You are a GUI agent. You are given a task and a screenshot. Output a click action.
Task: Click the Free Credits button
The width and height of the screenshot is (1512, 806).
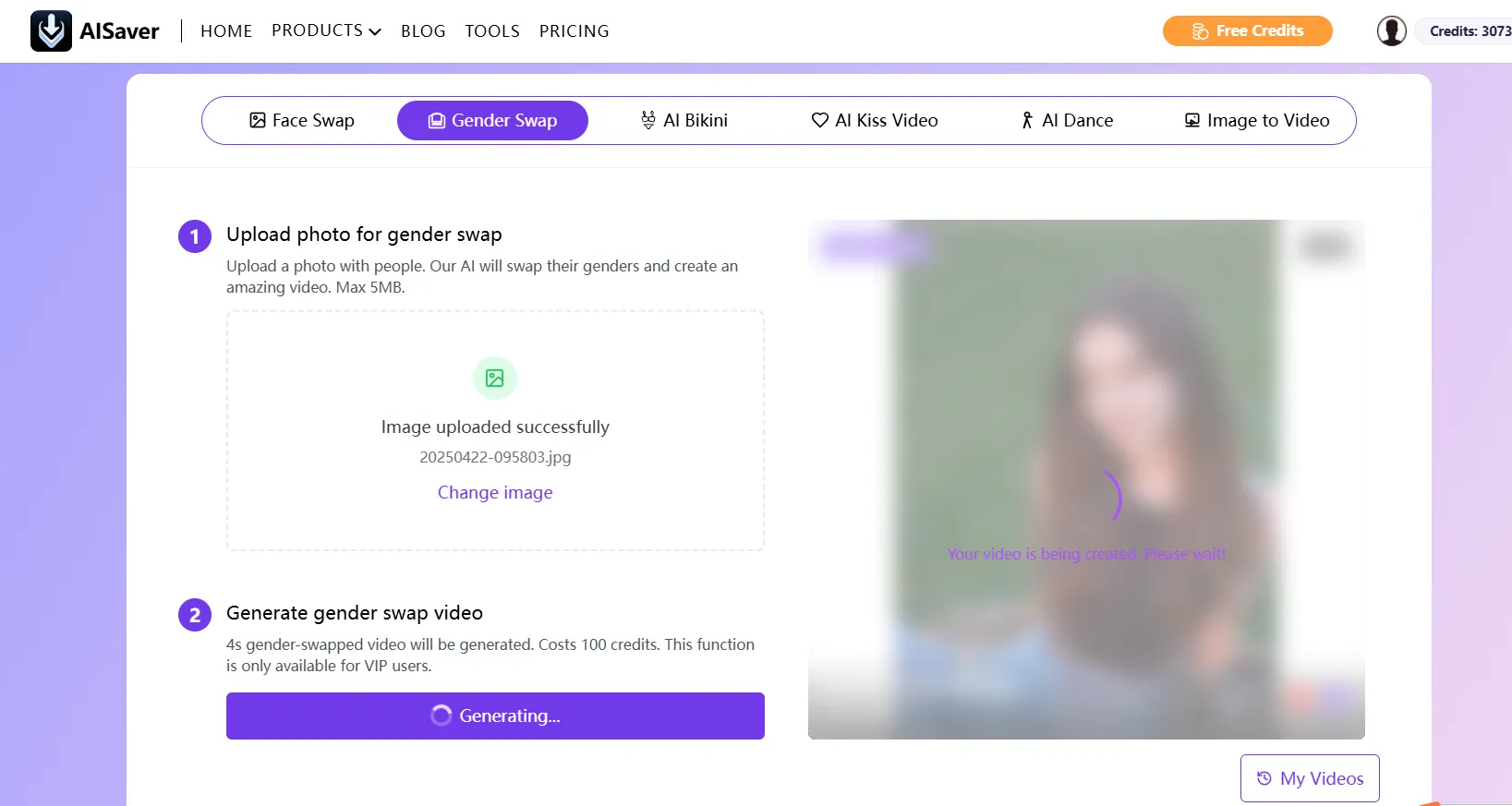coord(1247,30)
